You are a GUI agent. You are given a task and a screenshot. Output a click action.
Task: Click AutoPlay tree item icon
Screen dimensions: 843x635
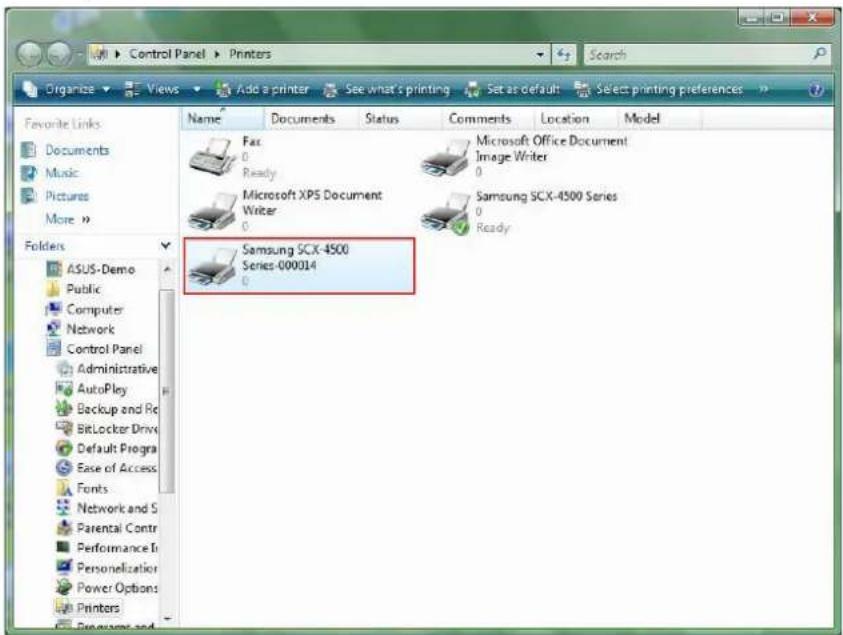click(x=64, y=389)
